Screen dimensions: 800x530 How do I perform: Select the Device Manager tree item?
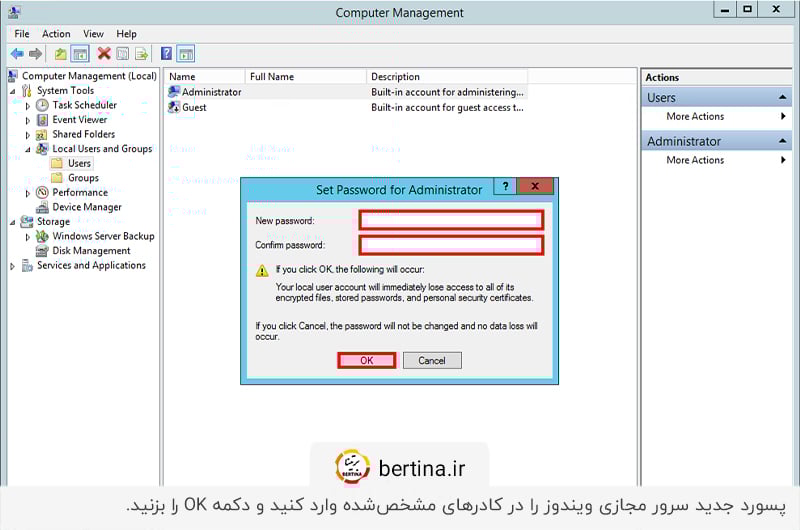click(x=87, y=207)
